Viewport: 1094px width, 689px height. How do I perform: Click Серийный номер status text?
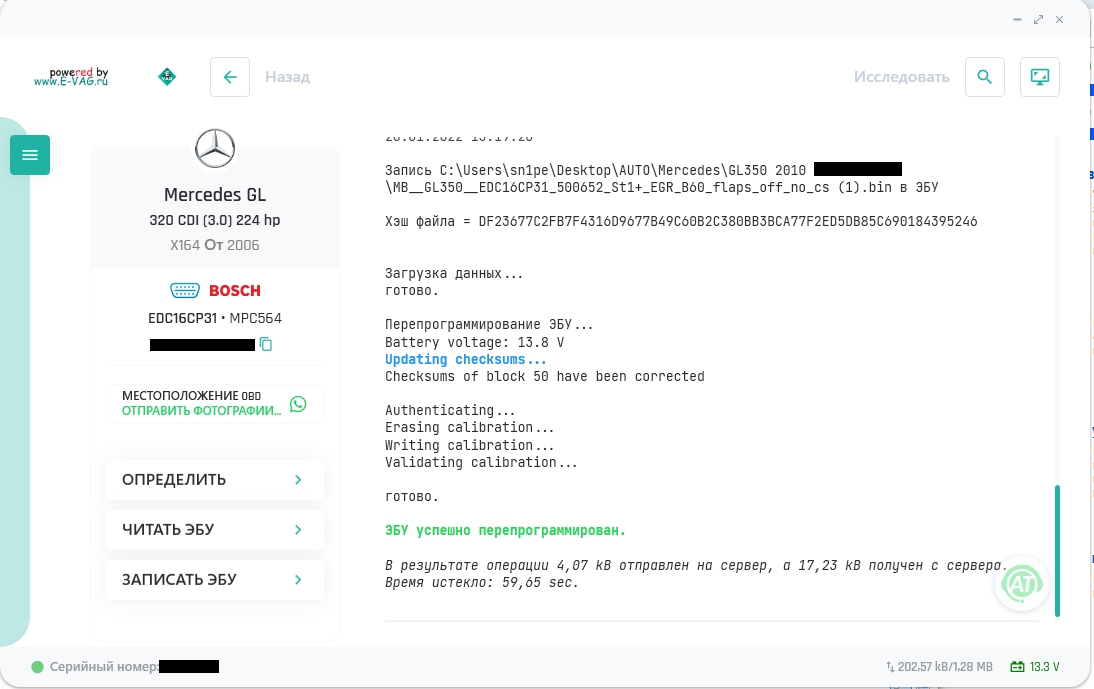coord(104,667)
